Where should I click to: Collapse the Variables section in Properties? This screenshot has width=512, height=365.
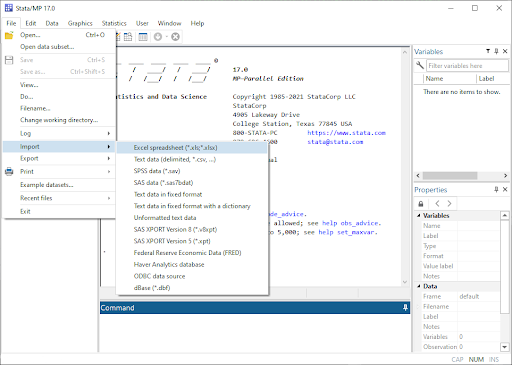coord(419,215)
